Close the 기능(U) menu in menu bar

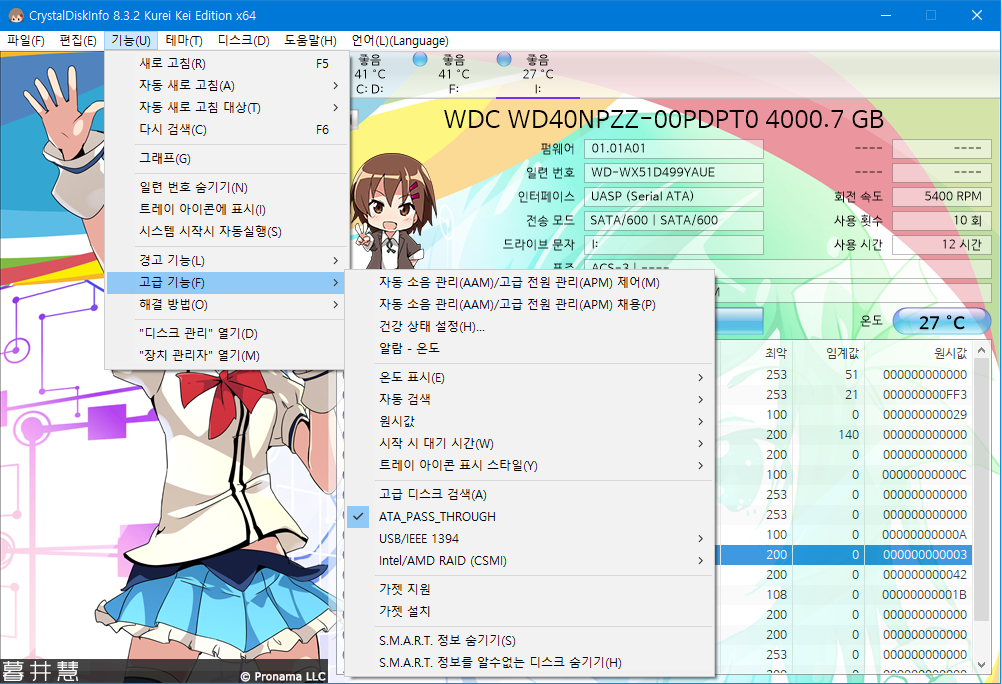pos(131,41)
